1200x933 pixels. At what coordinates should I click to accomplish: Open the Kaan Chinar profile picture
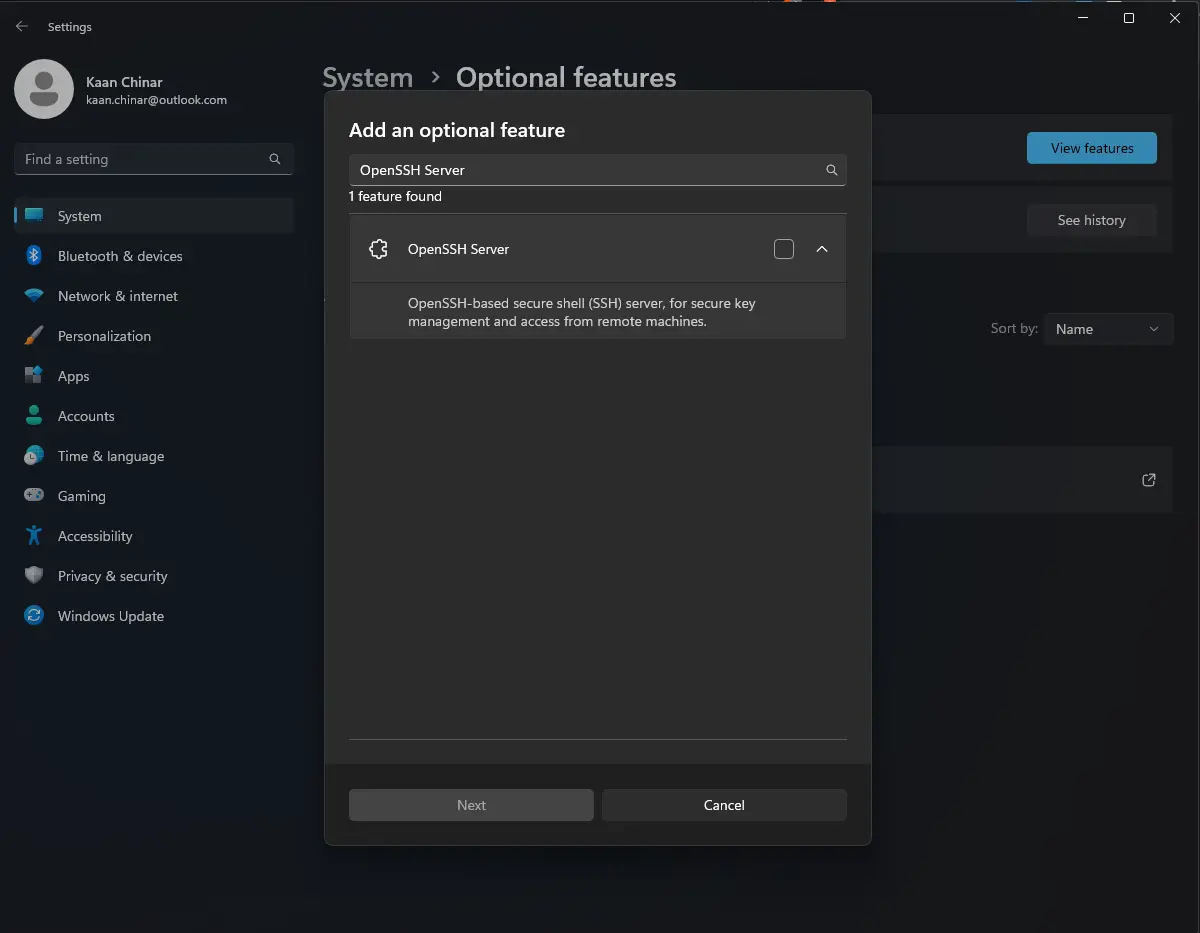click(43, 89)
